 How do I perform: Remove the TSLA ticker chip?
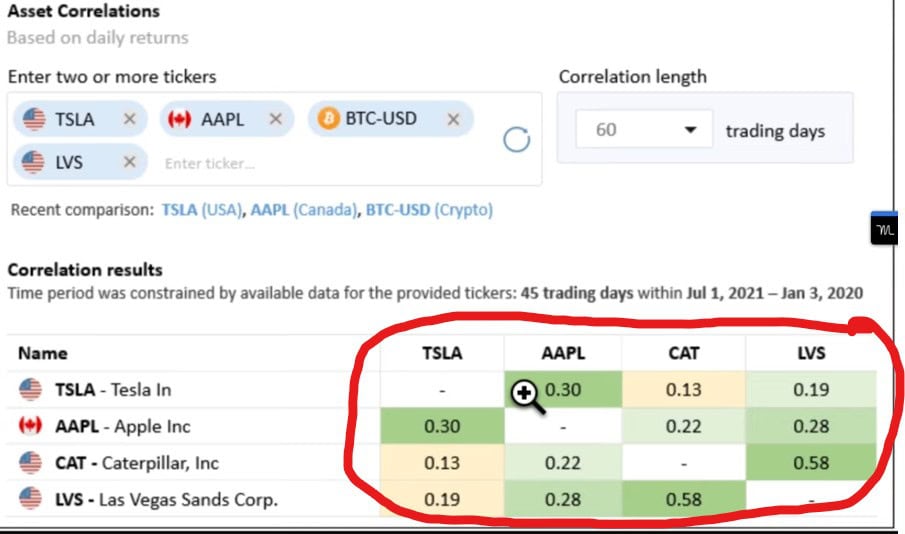(x=129, y=119)
